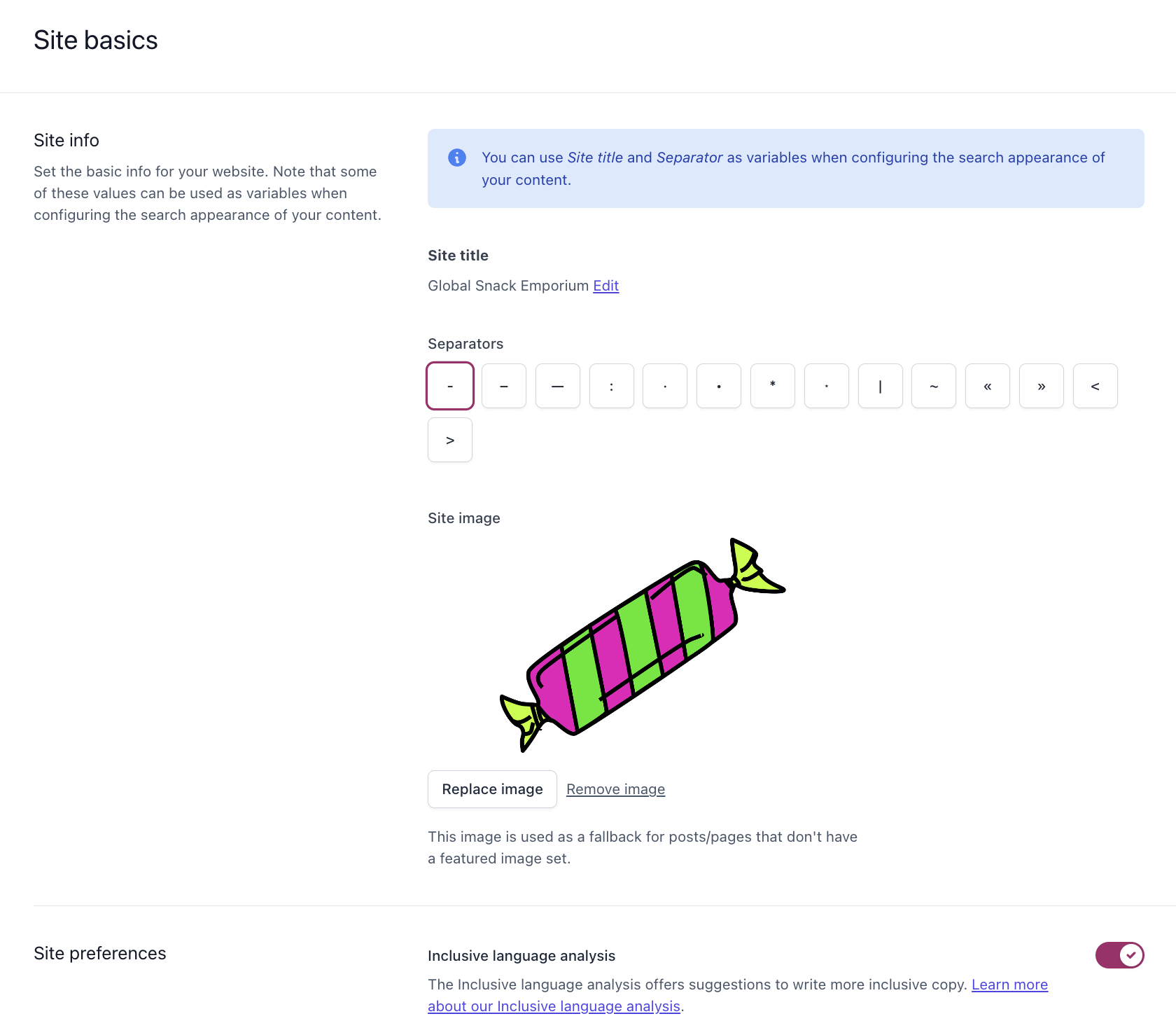Select the greater-than sign separator
The width and height of the screenshot is (1176, 1028).
(x=450, y=440)
